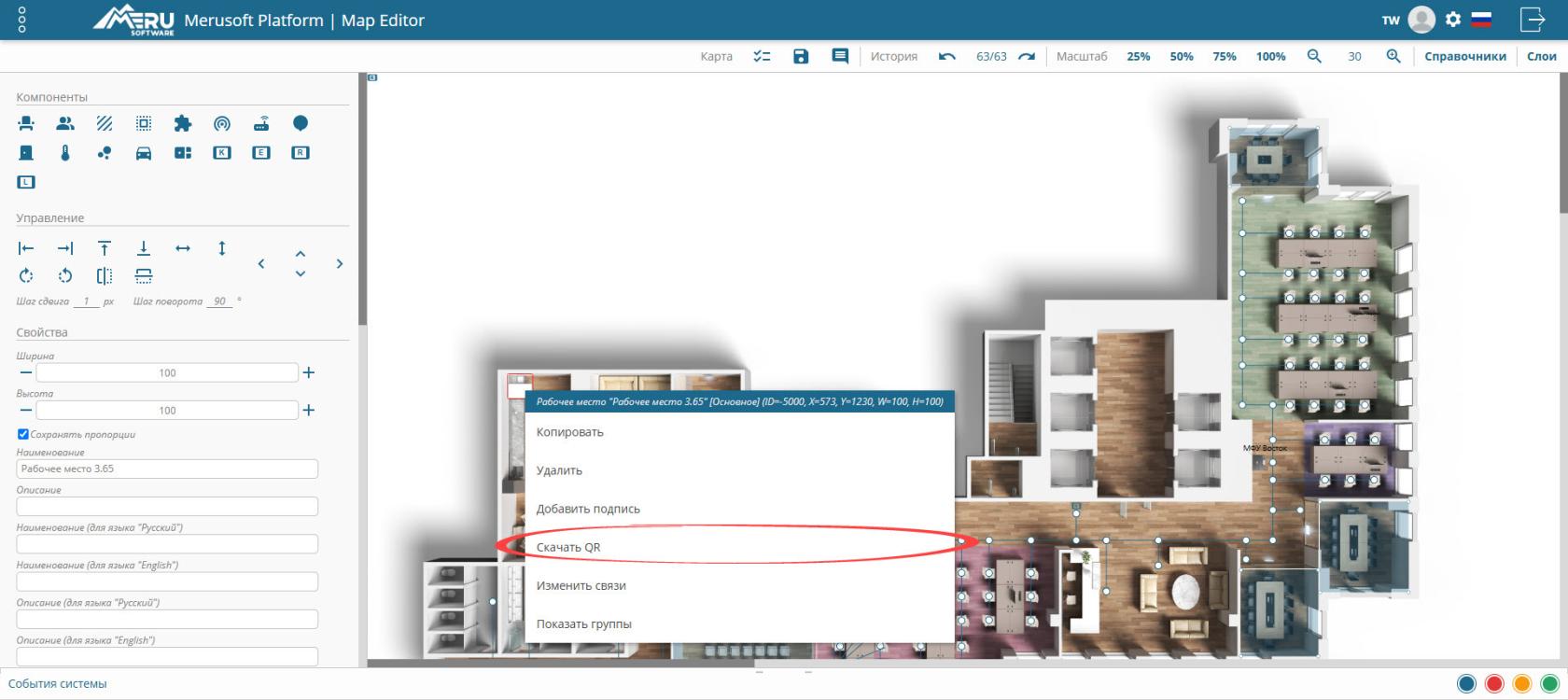
Task: Save the map with floppy icon
Action: pos(801,56)
